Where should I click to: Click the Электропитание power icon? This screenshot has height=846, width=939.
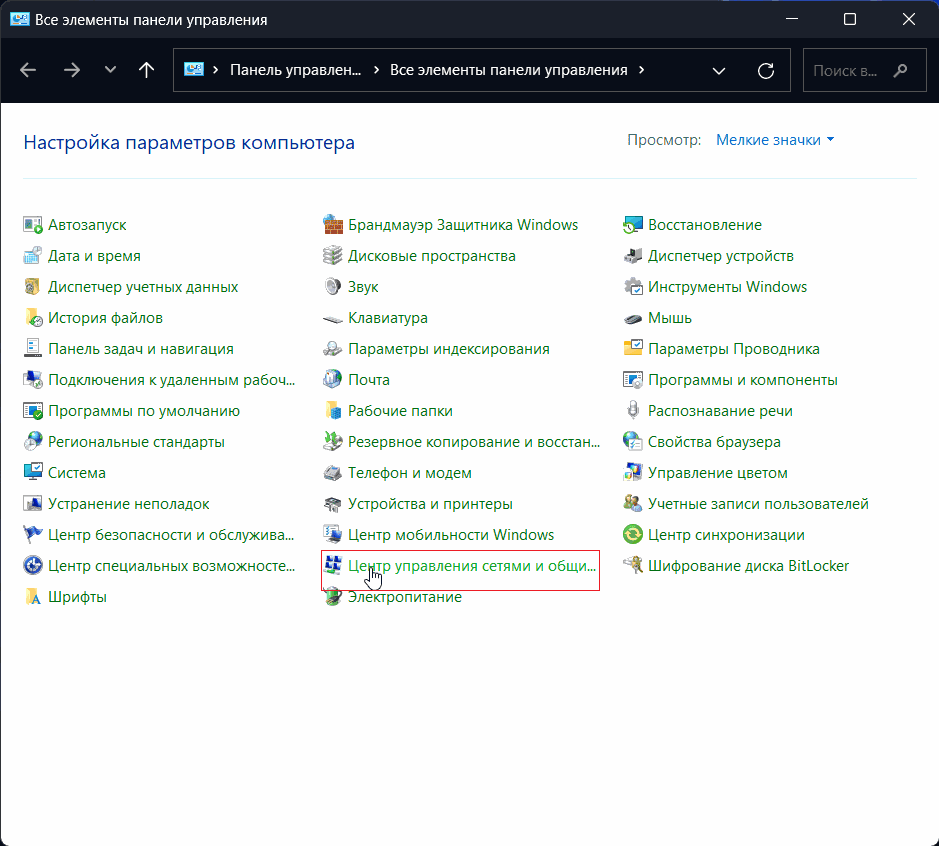pos(333,597)
